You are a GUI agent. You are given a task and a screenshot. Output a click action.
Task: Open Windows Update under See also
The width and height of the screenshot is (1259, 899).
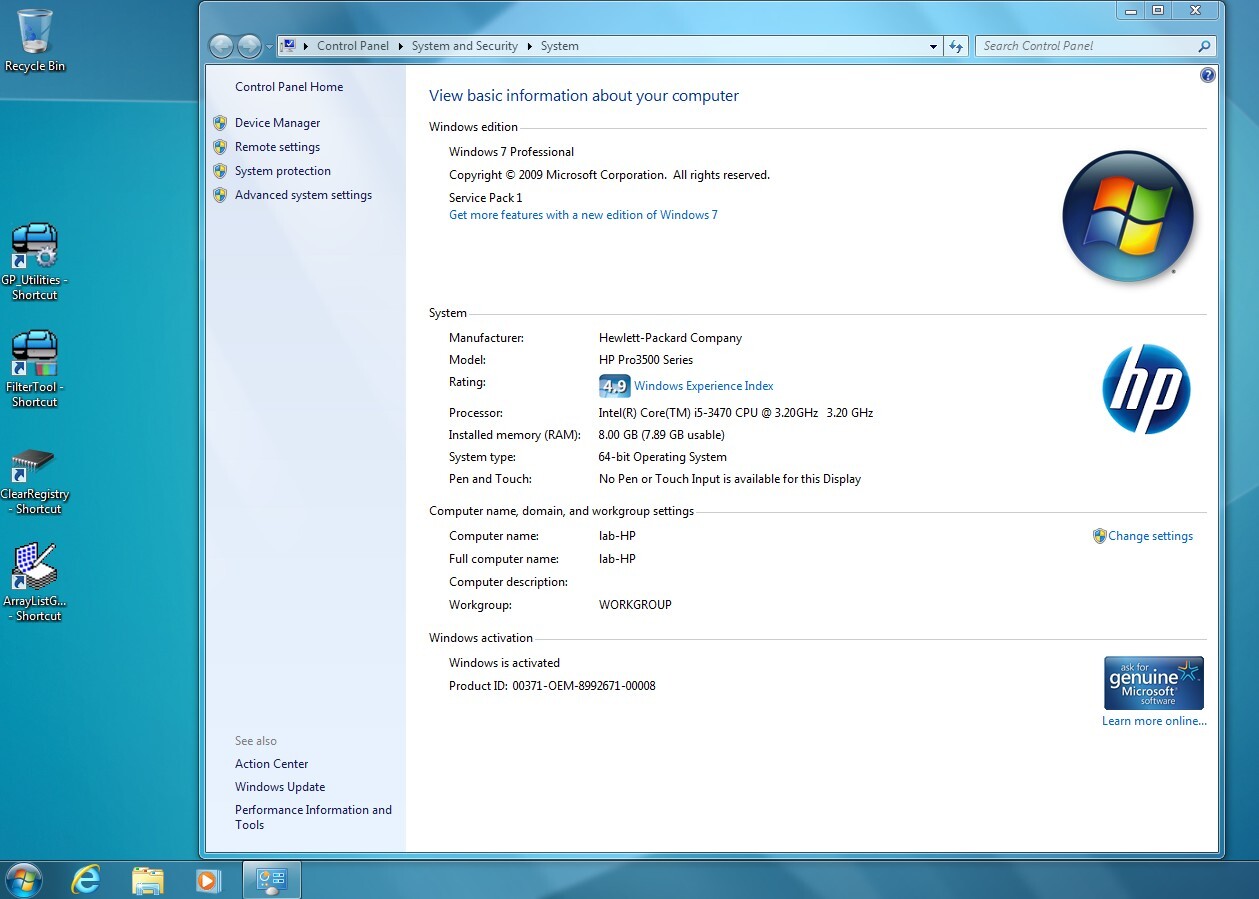280,787
